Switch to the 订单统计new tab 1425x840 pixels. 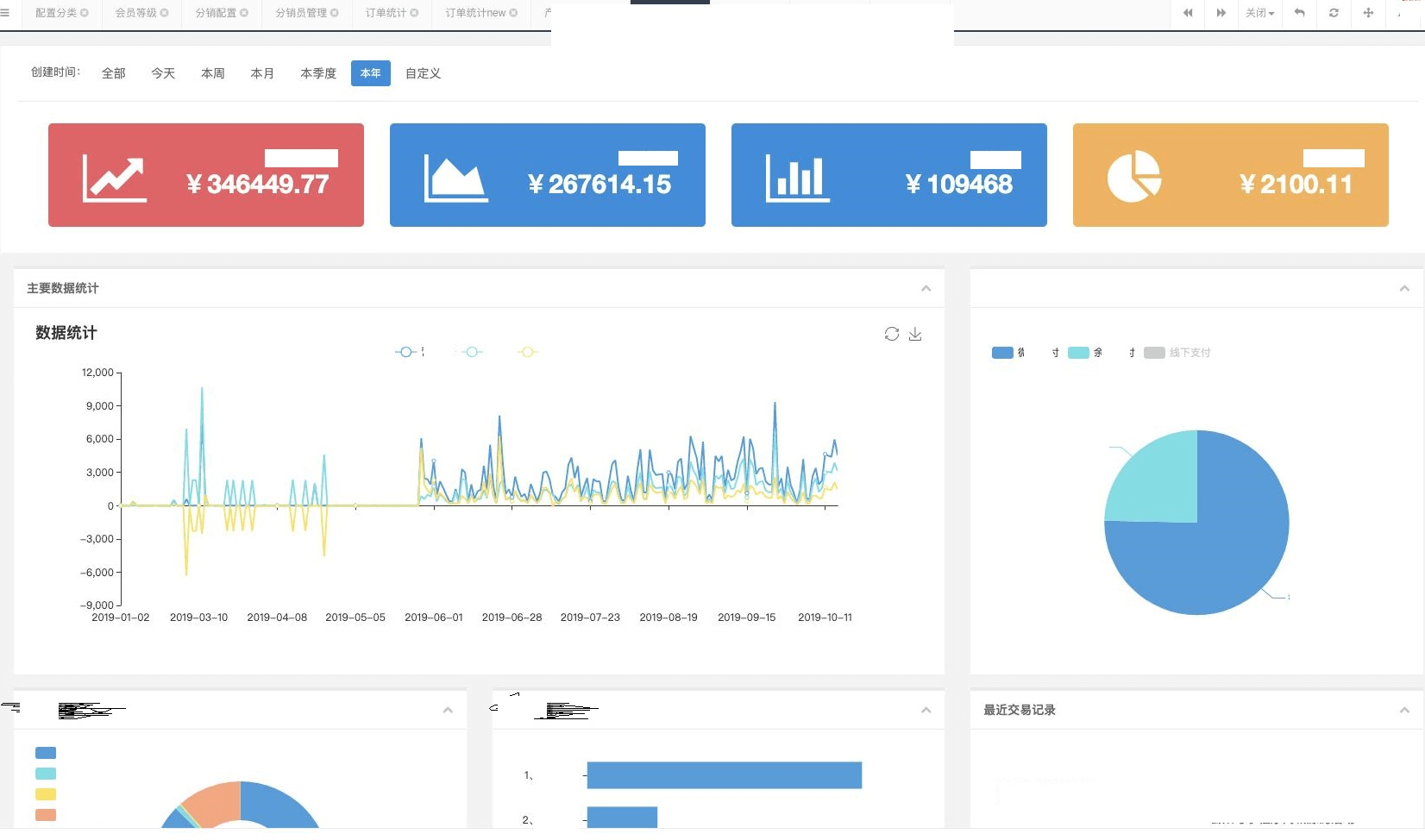[475, 13]
